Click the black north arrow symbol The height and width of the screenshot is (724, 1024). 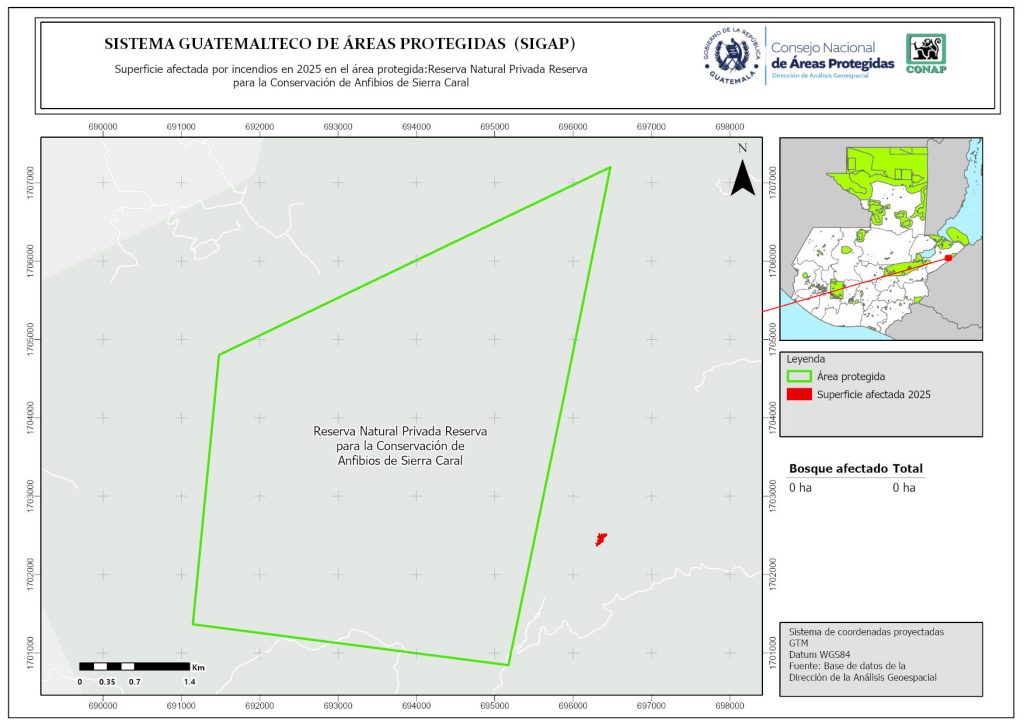point(741,174)
